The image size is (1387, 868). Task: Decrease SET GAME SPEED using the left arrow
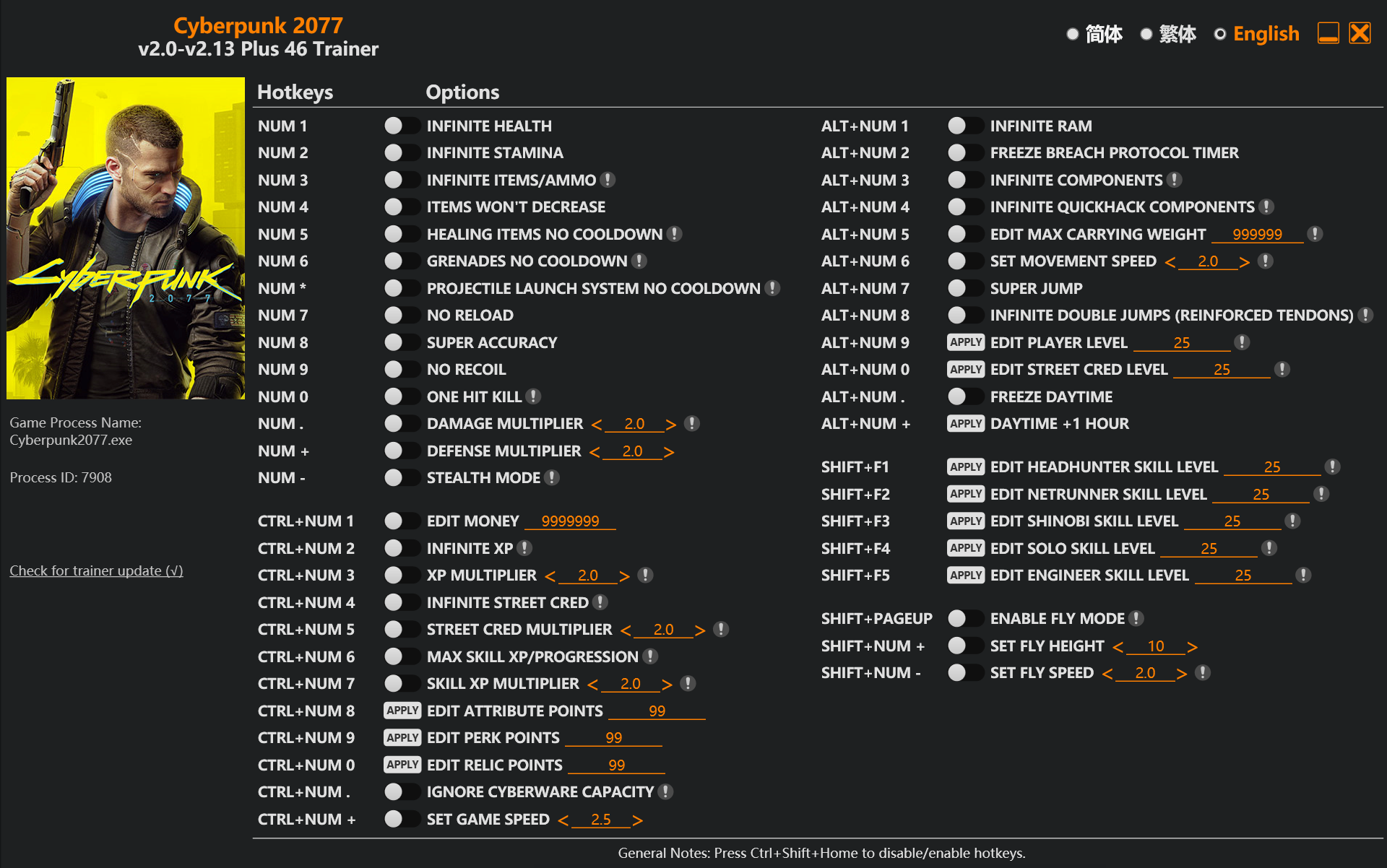tap(564, 819)
